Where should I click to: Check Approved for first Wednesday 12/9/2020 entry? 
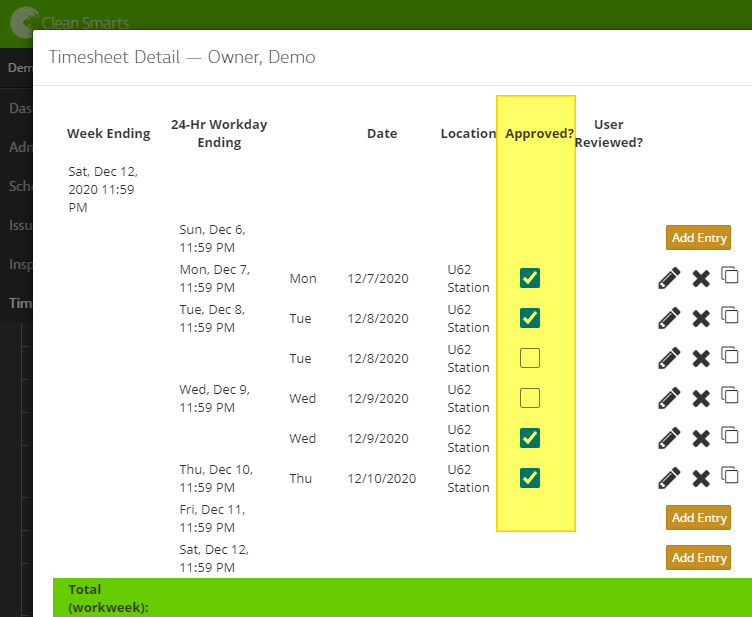(x=530, y=398)
